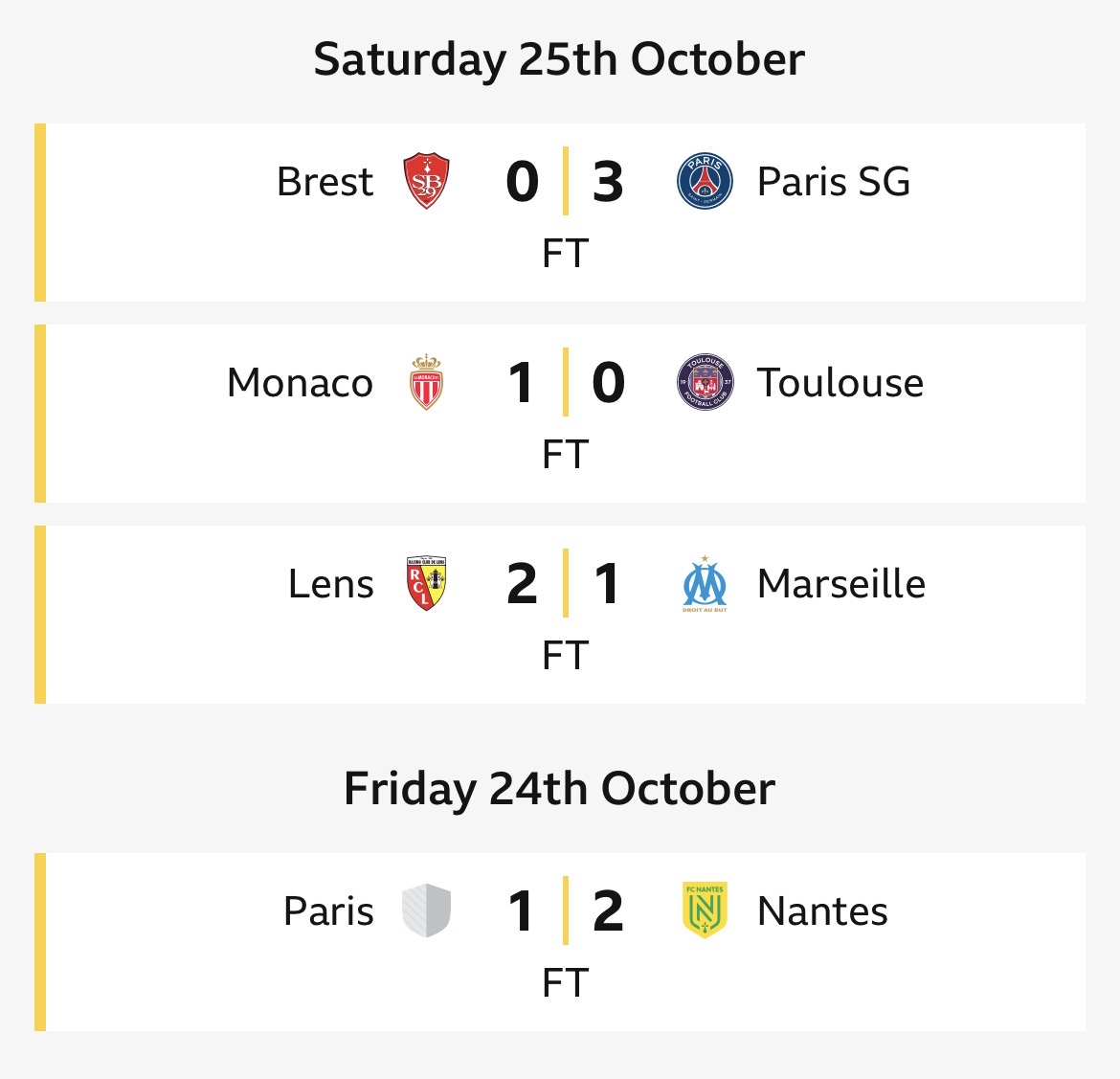
Task: View Paris 1-2 Nantes match score
Action: pos(565,910)
